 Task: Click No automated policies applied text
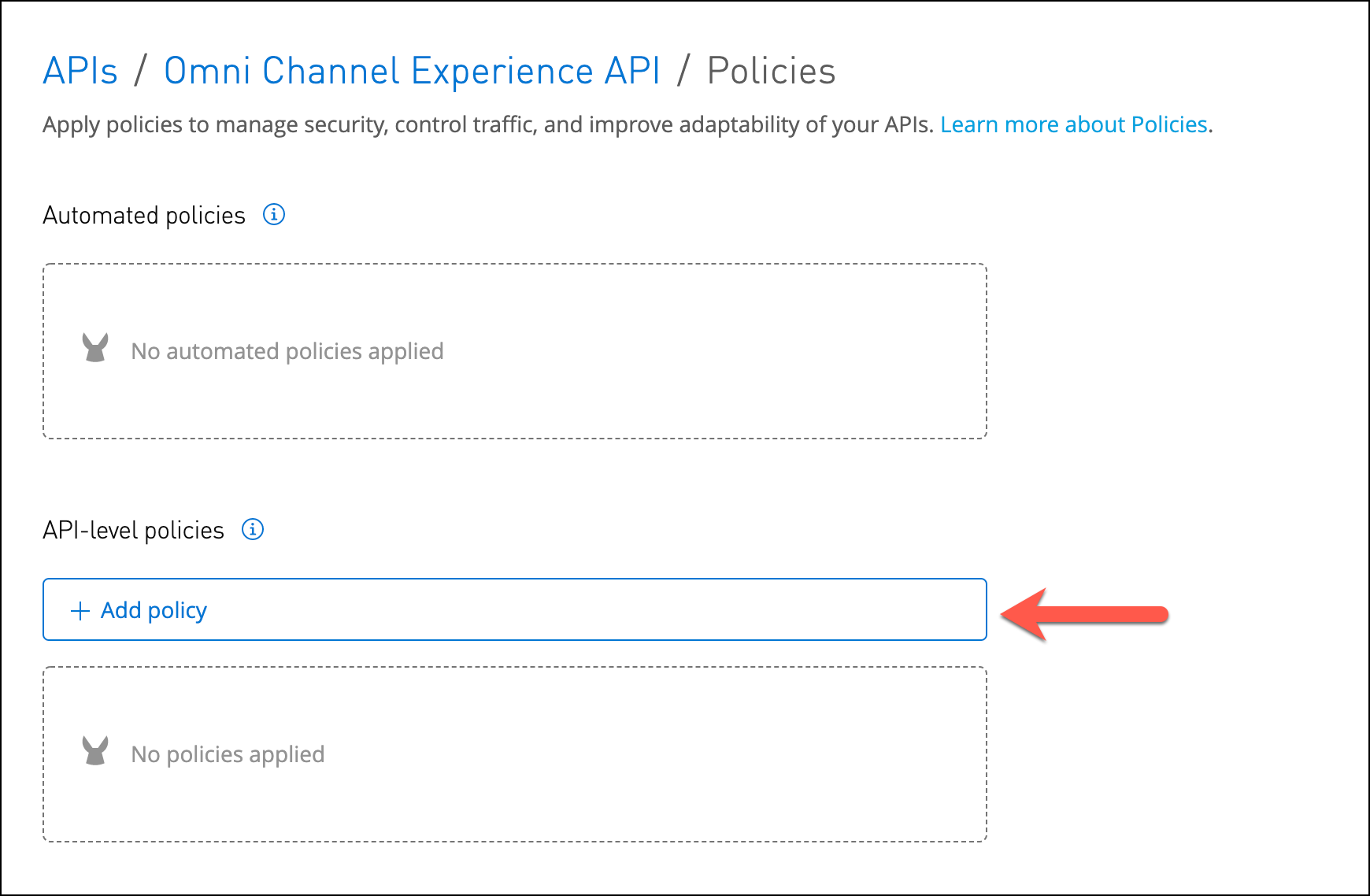pyautogui.click(x=287, y=351)
